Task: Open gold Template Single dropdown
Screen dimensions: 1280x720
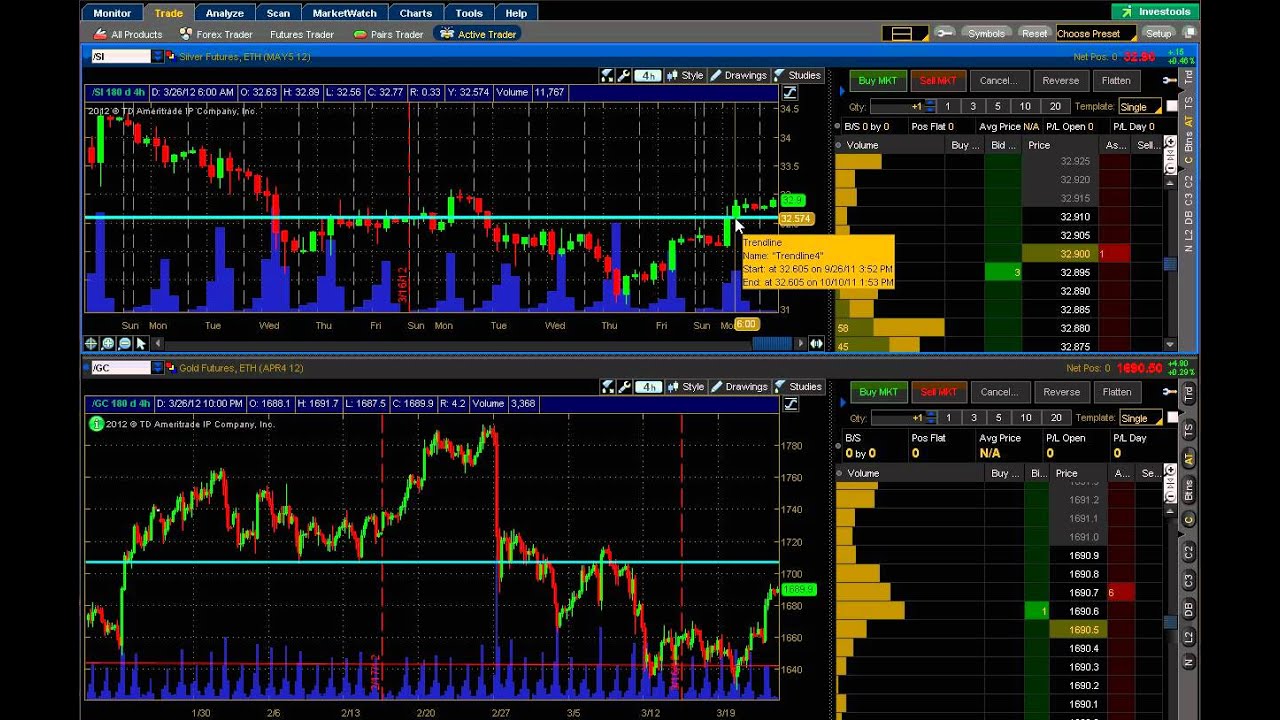Action: [1139, 418]
